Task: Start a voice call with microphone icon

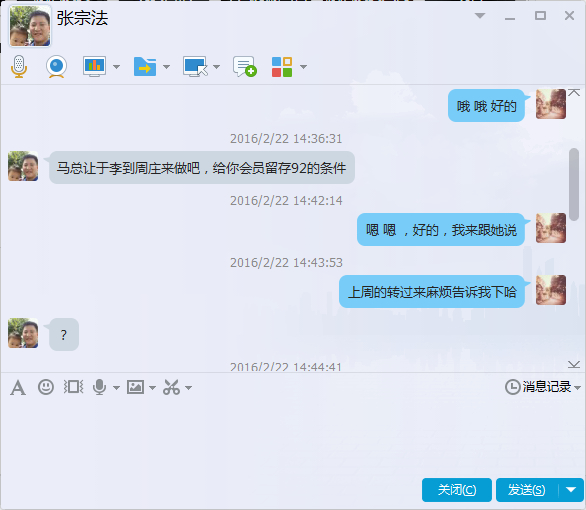Action: tap(19, 67)
